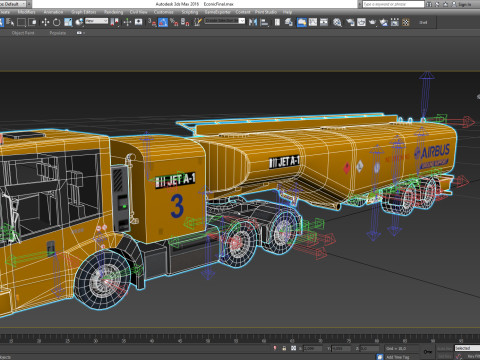480x360 pixels.
Task: Toggle Keyboard Shortcut Override
Action: (x=138, y=22)
